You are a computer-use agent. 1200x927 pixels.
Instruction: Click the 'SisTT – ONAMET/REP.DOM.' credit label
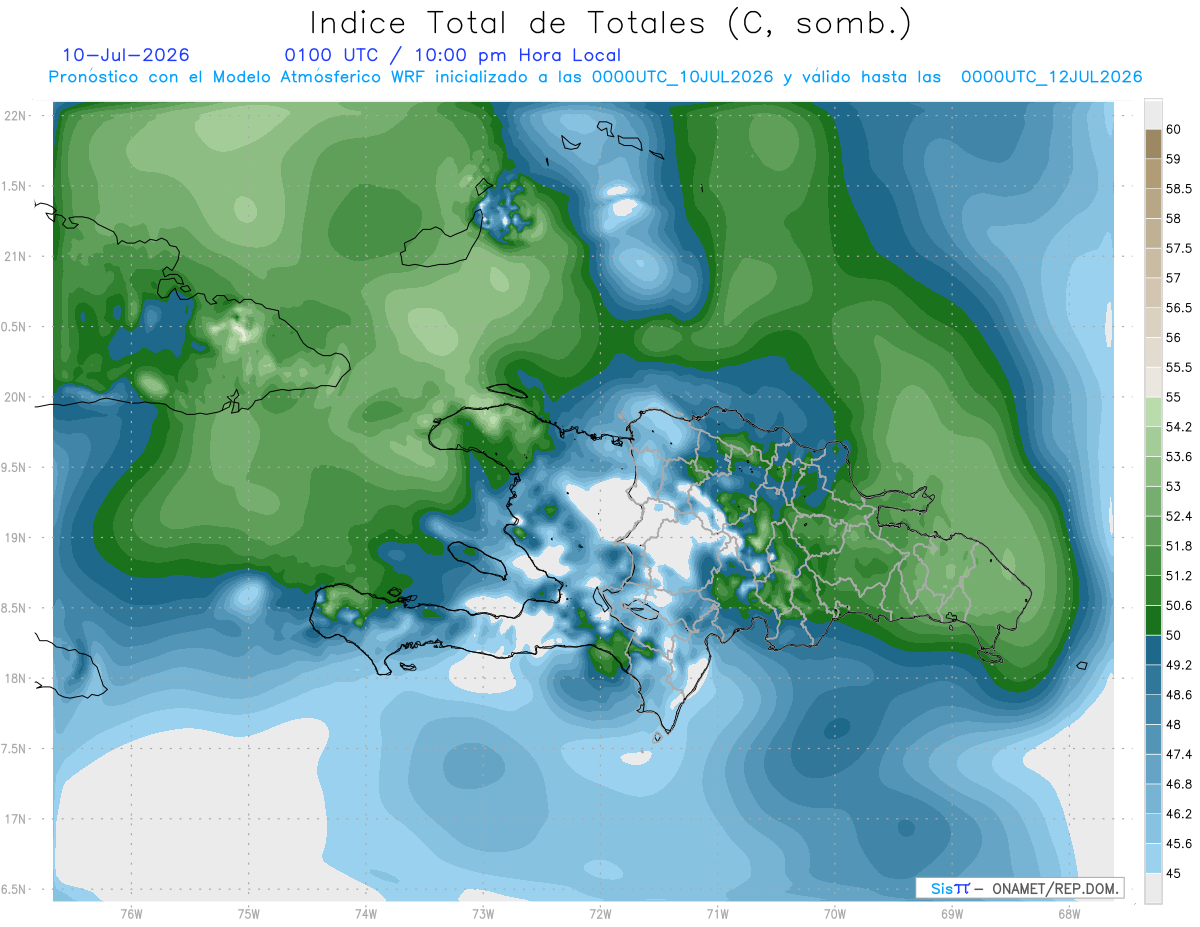coord(1020,888)
